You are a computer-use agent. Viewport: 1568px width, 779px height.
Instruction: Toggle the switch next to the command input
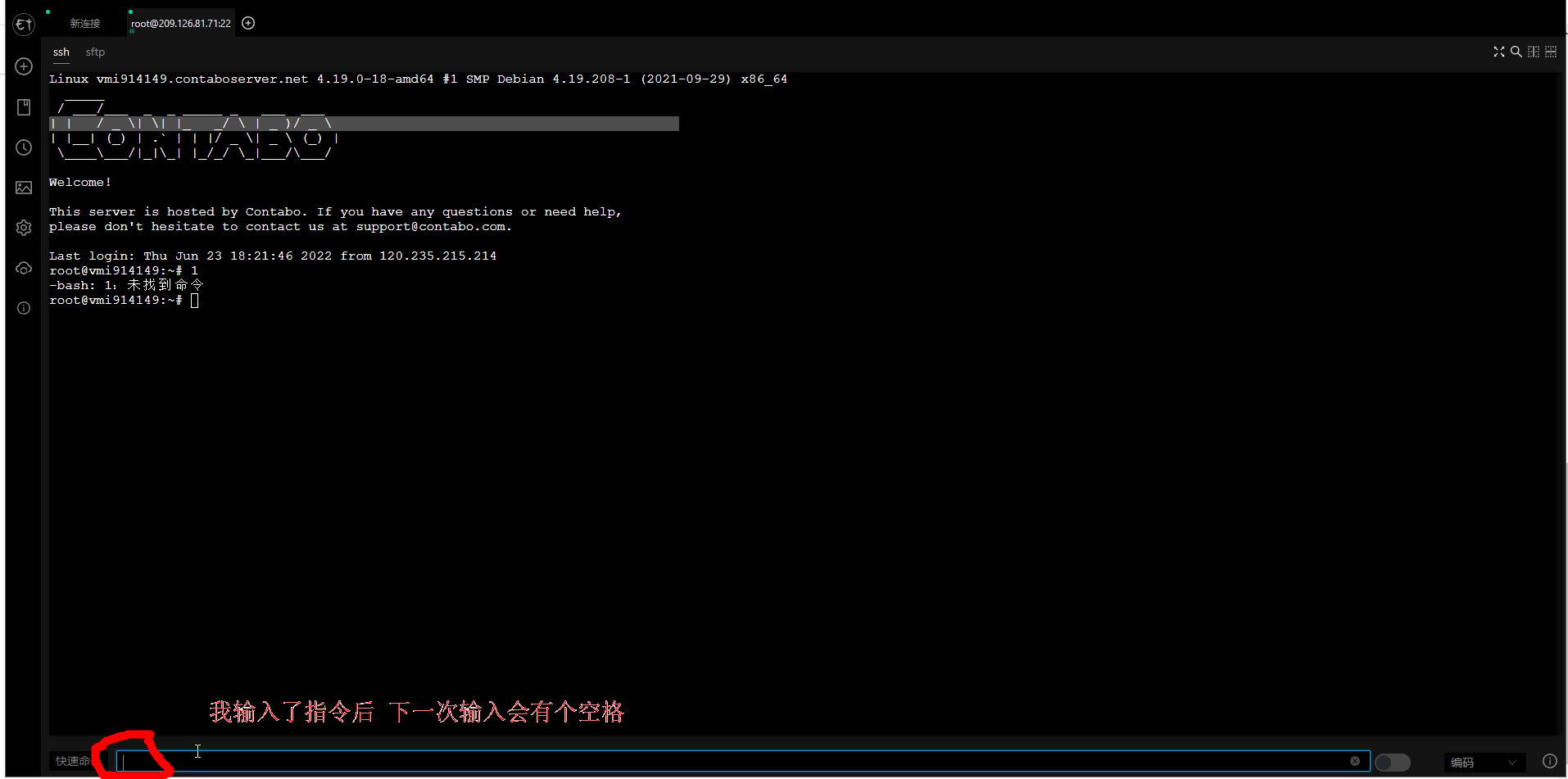(x=1392, y=761)
